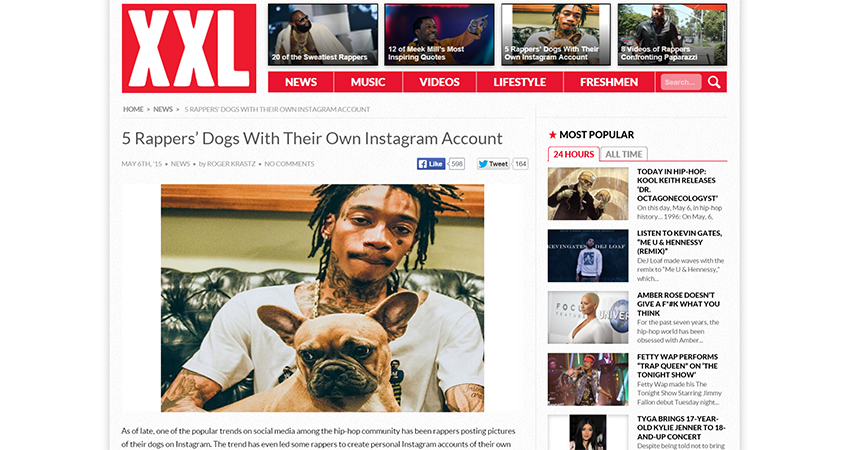Open 20 of the Sweatiest Rappers thumbnail
The width and height of the screenshot is (850, 450).
pyautogui.click(x=323, y=35)
